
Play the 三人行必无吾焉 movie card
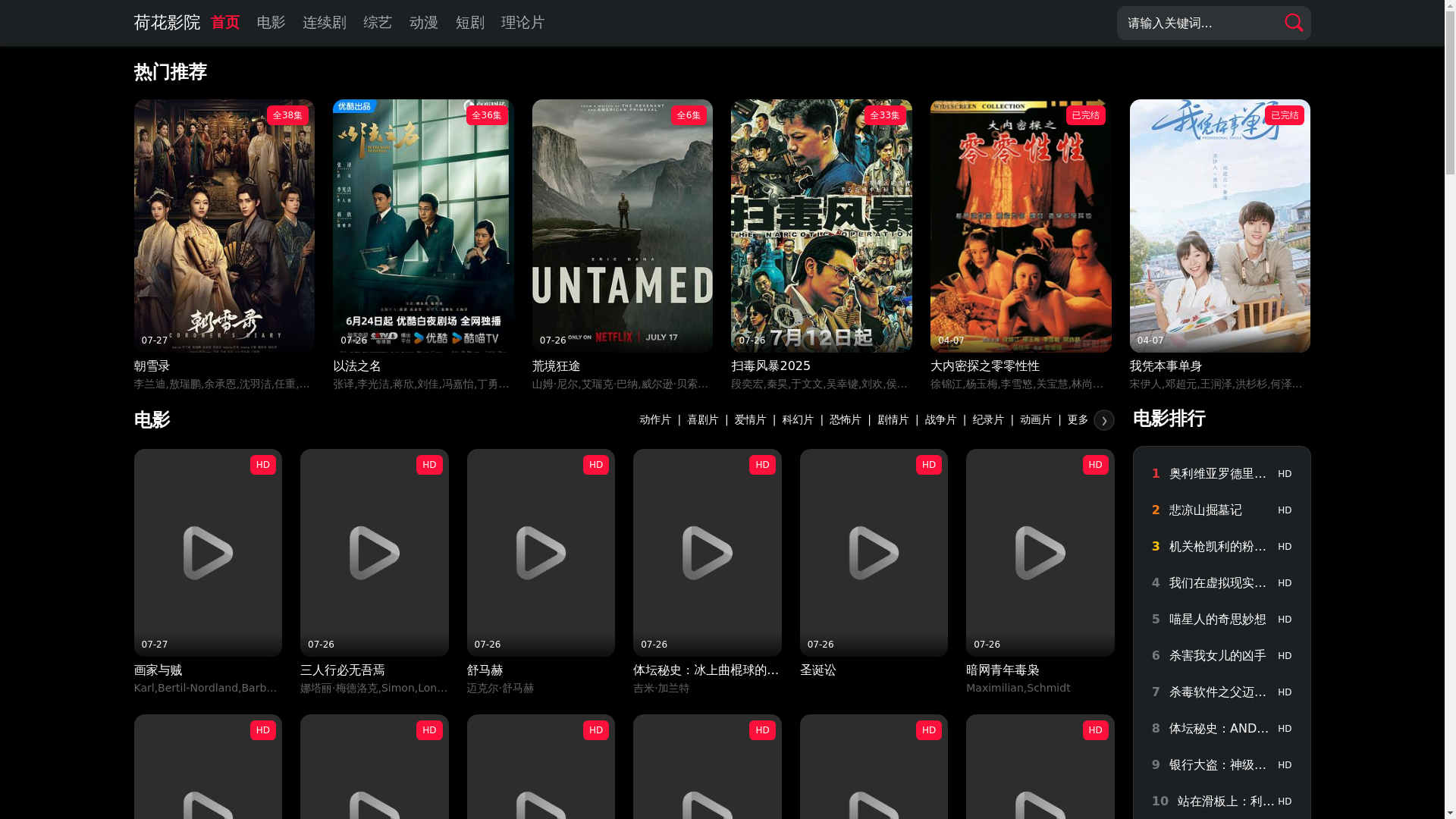click(375, 553)
